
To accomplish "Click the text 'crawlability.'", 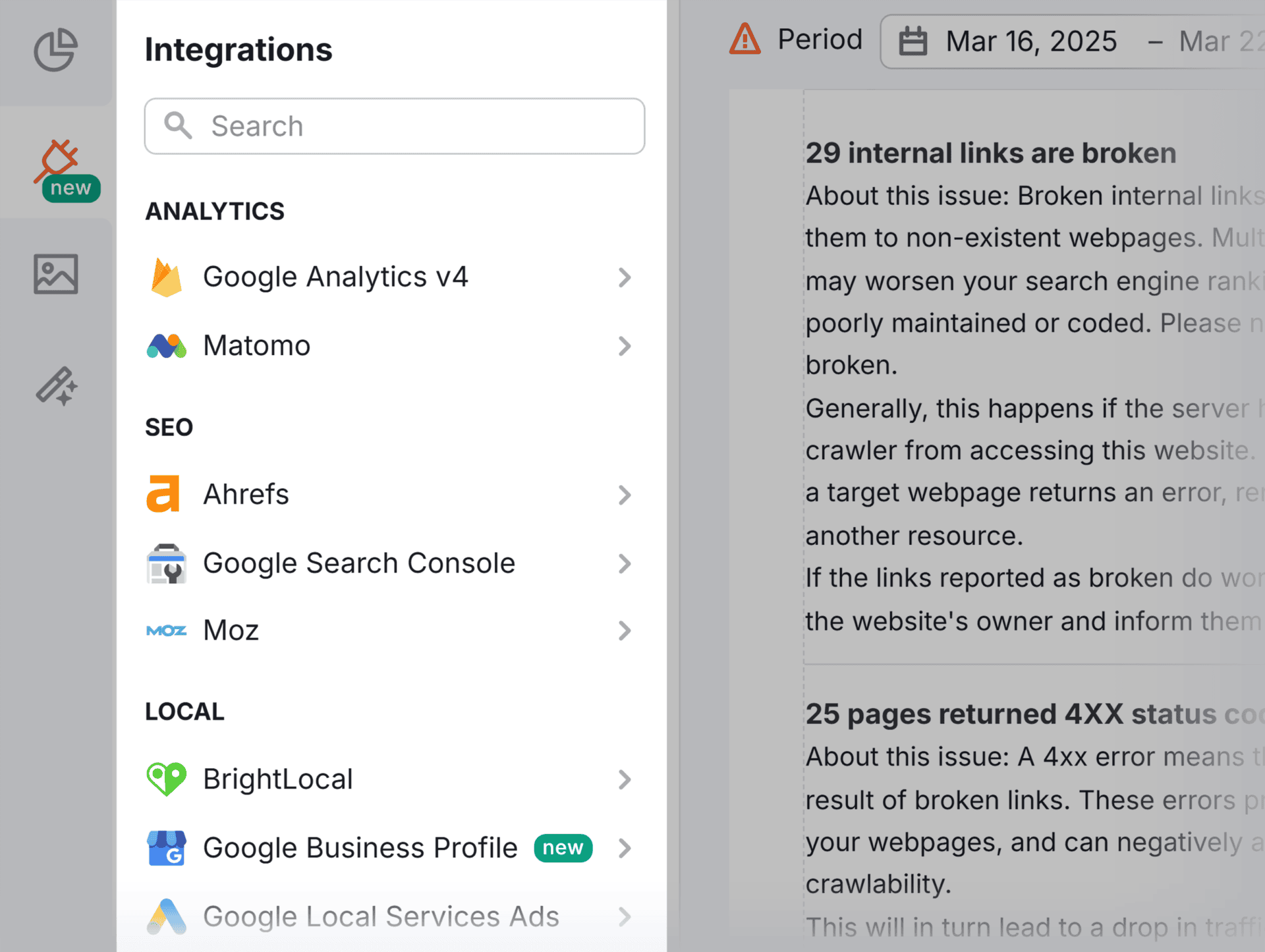I will tap(878, 884).
